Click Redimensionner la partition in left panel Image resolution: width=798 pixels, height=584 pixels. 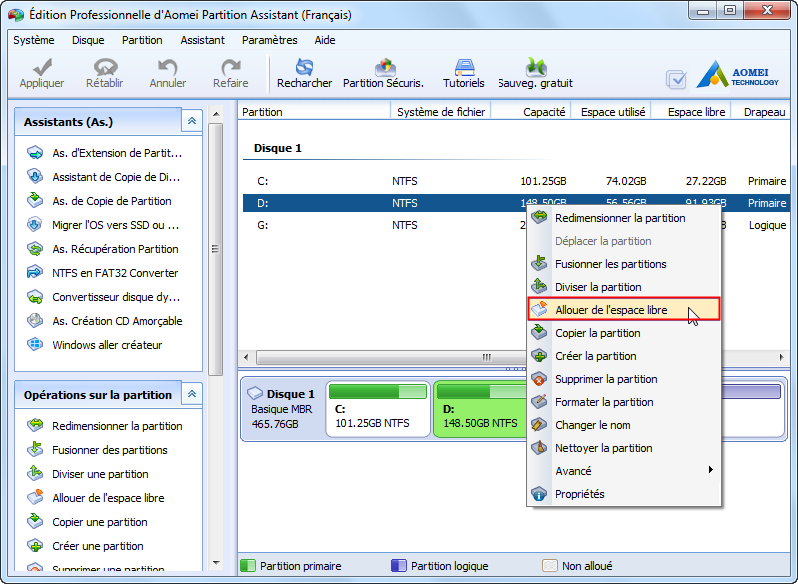(x=105, y=426)
